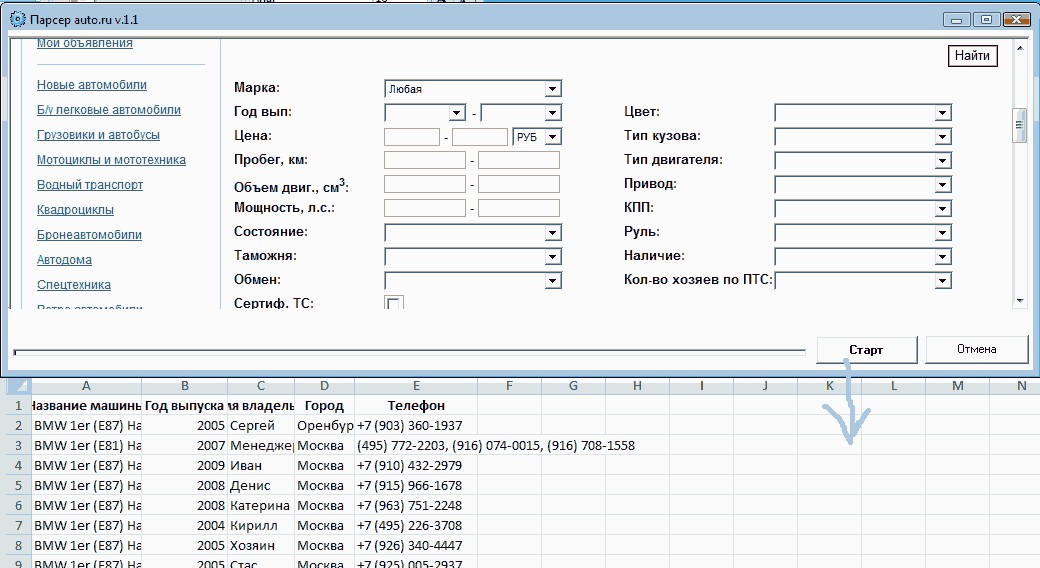
Task: Expand the Привод dropdown
Action: tap(942, 185)
